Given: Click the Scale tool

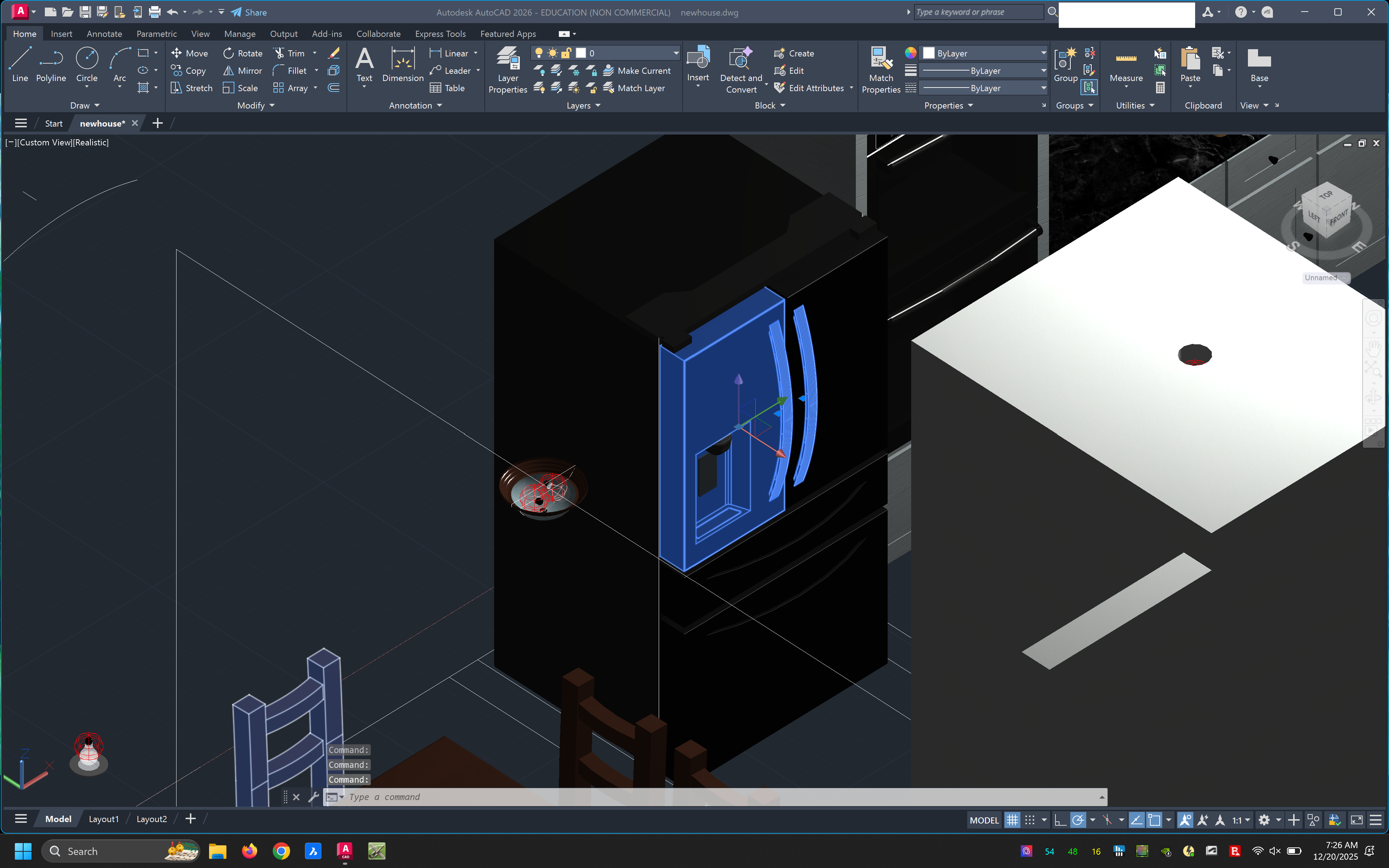Looking at the screenshot, I should click(240, 88).
